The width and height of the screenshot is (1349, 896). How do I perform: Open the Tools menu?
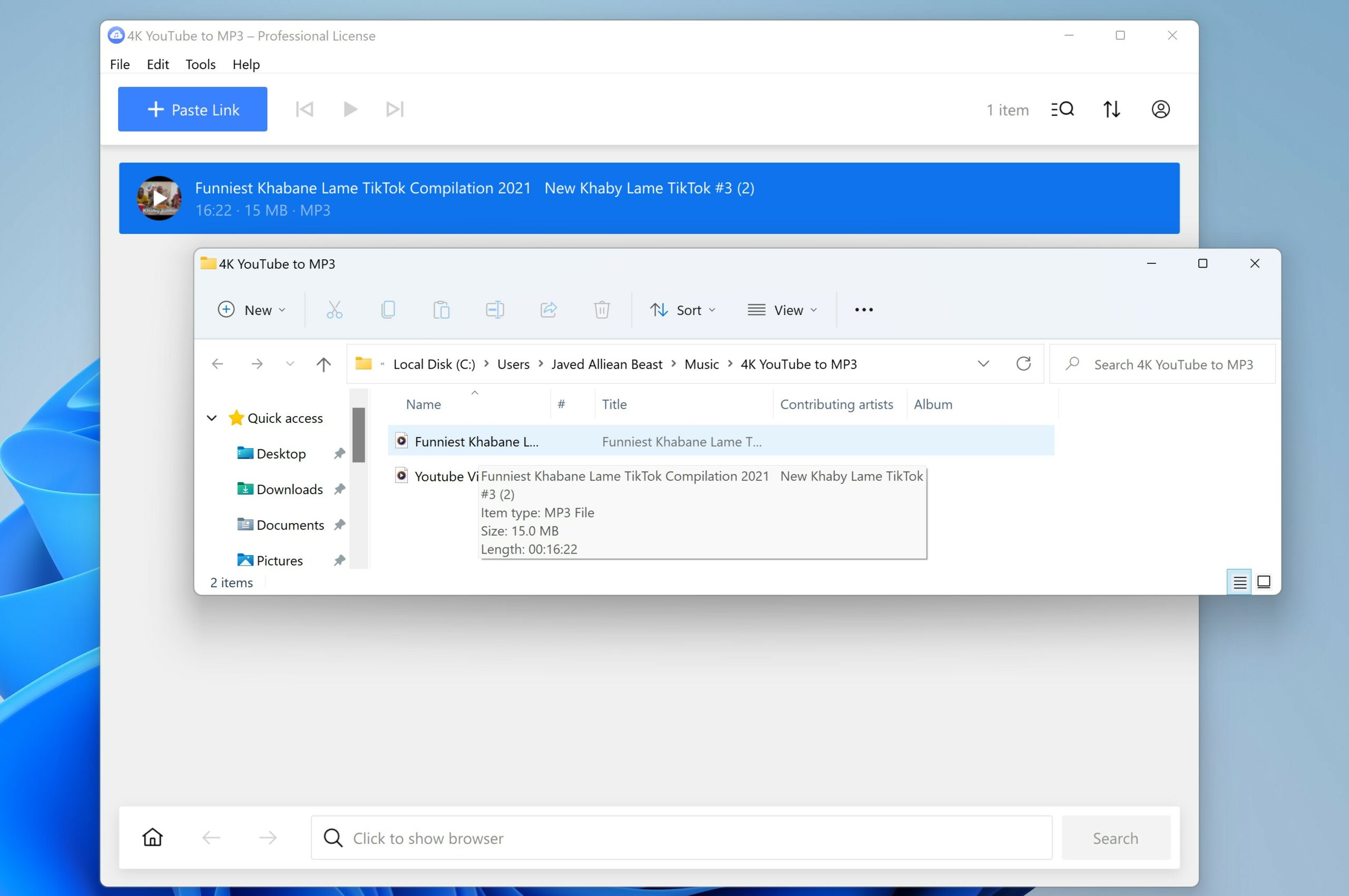(x=201, y=64)
